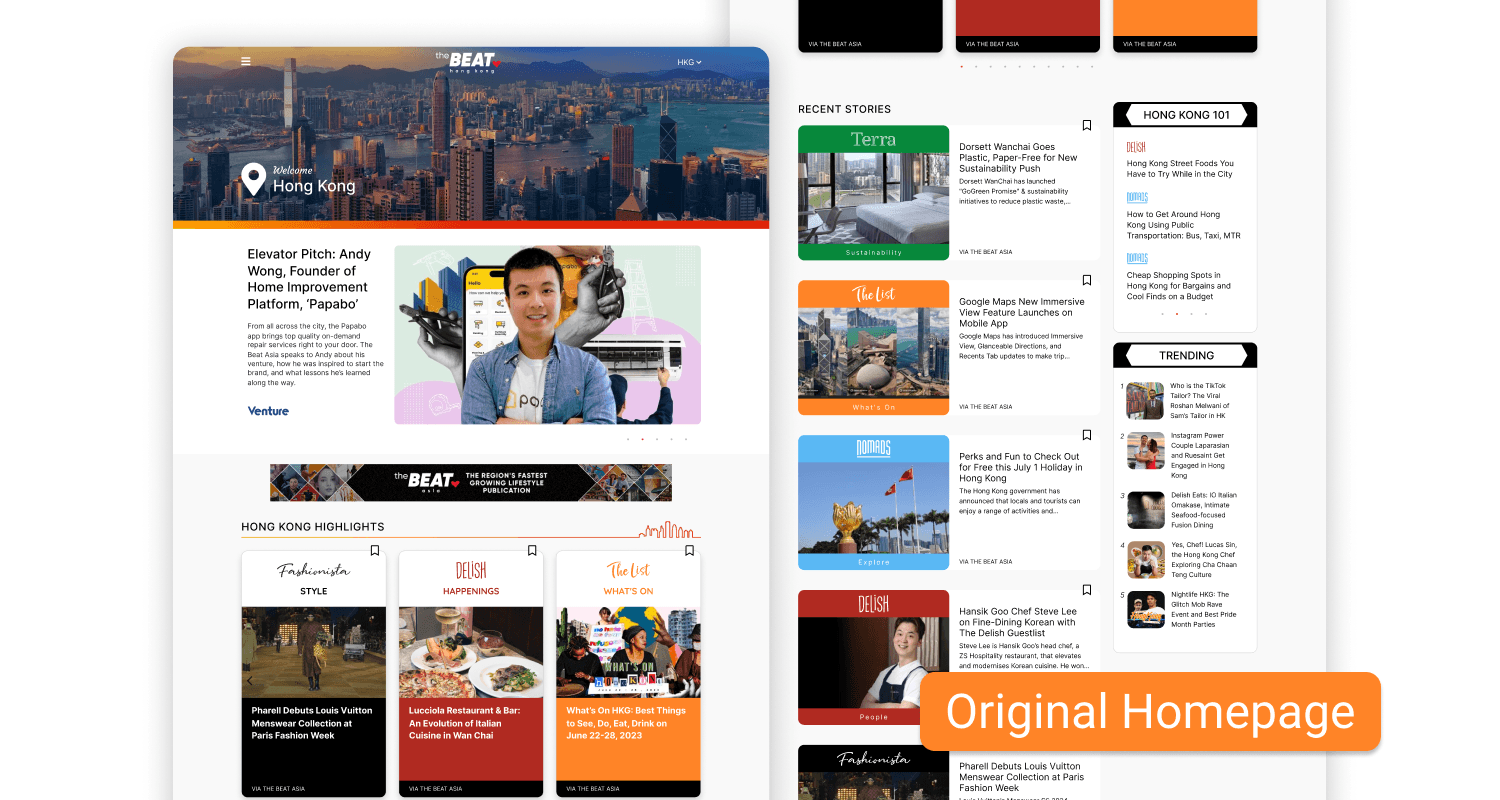Bookmark the Delish Happenings card

[532, 551]
